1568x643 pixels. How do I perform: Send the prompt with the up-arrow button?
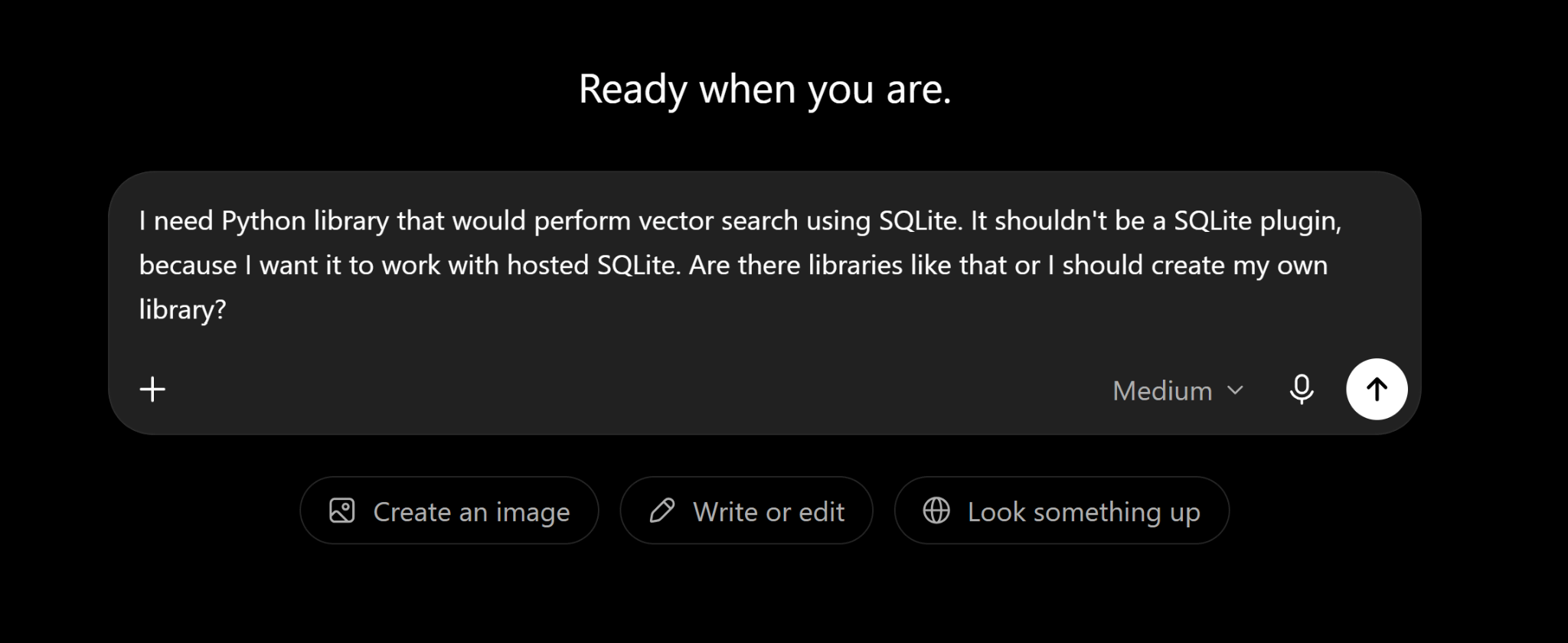[x=1377, y=390]
